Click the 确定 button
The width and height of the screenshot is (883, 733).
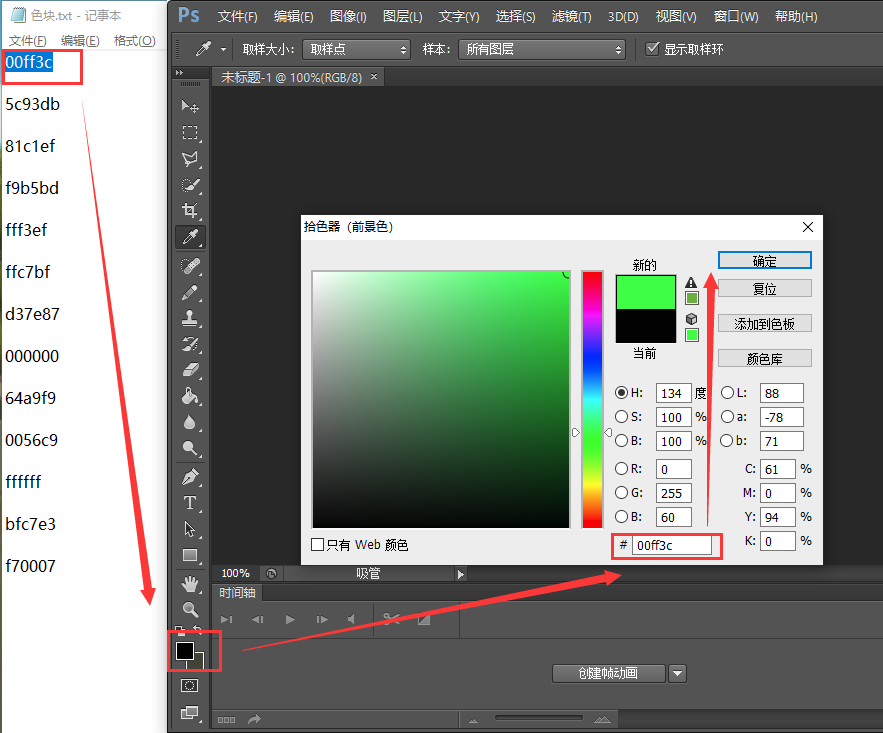coord(764,261)
